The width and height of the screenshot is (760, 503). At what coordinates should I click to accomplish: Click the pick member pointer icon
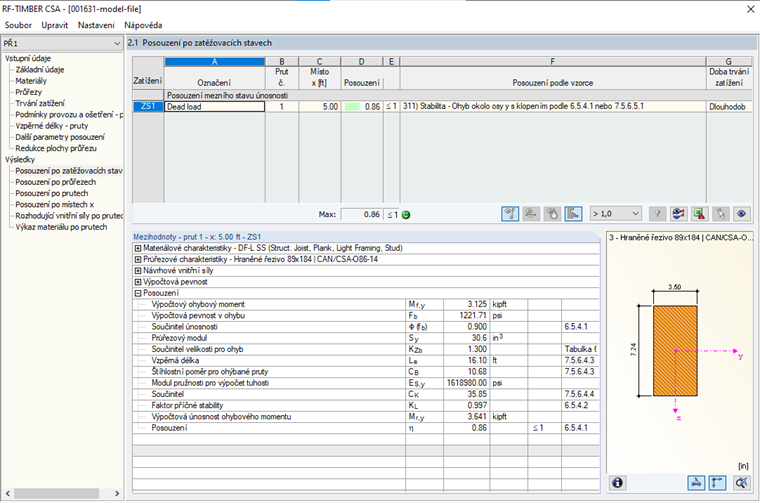(x=721, y=214)
